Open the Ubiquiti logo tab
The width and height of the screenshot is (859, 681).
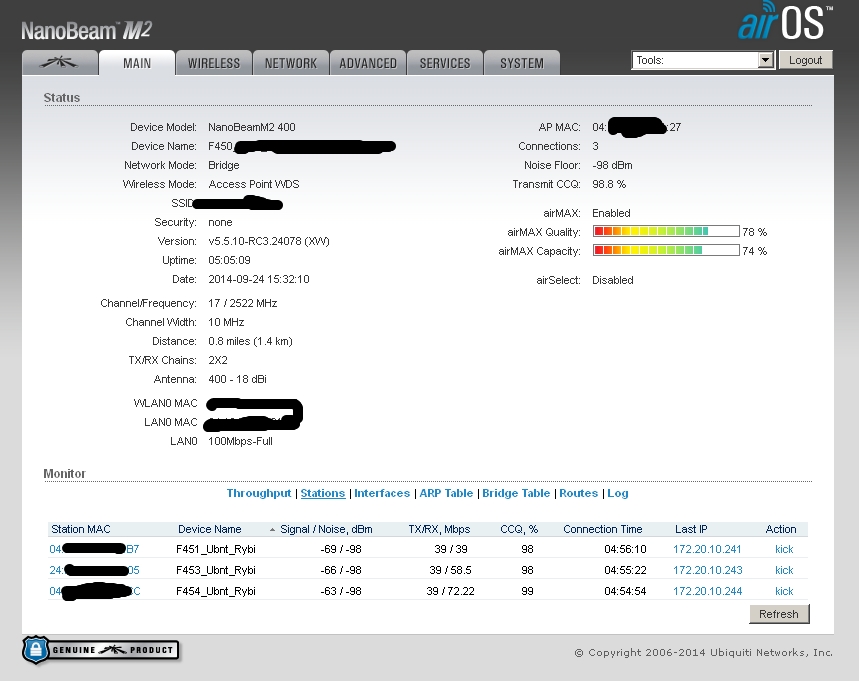tap(60, 63)
